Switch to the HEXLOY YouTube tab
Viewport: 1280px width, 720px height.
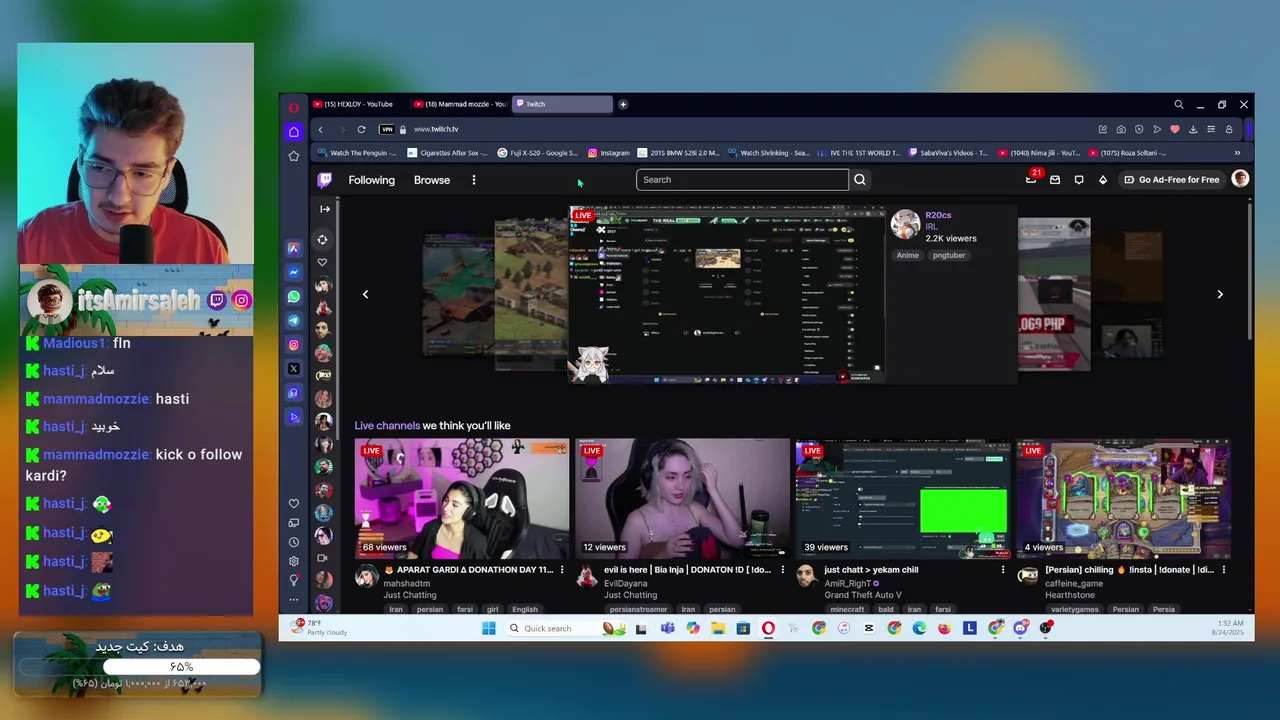[357, 104]
